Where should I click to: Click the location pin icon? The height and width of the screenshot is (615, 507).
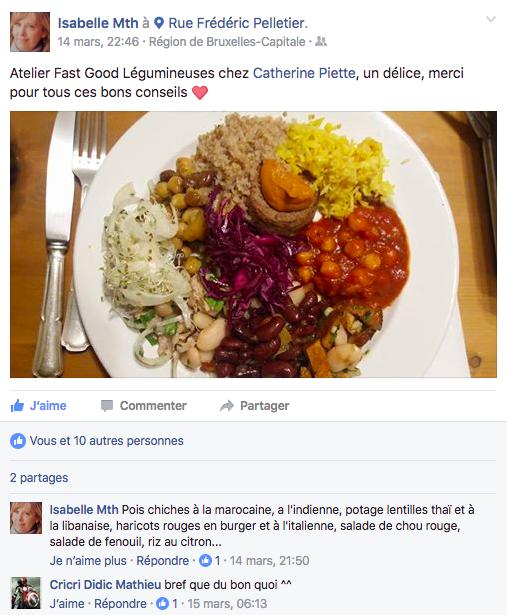click(159, 23)
